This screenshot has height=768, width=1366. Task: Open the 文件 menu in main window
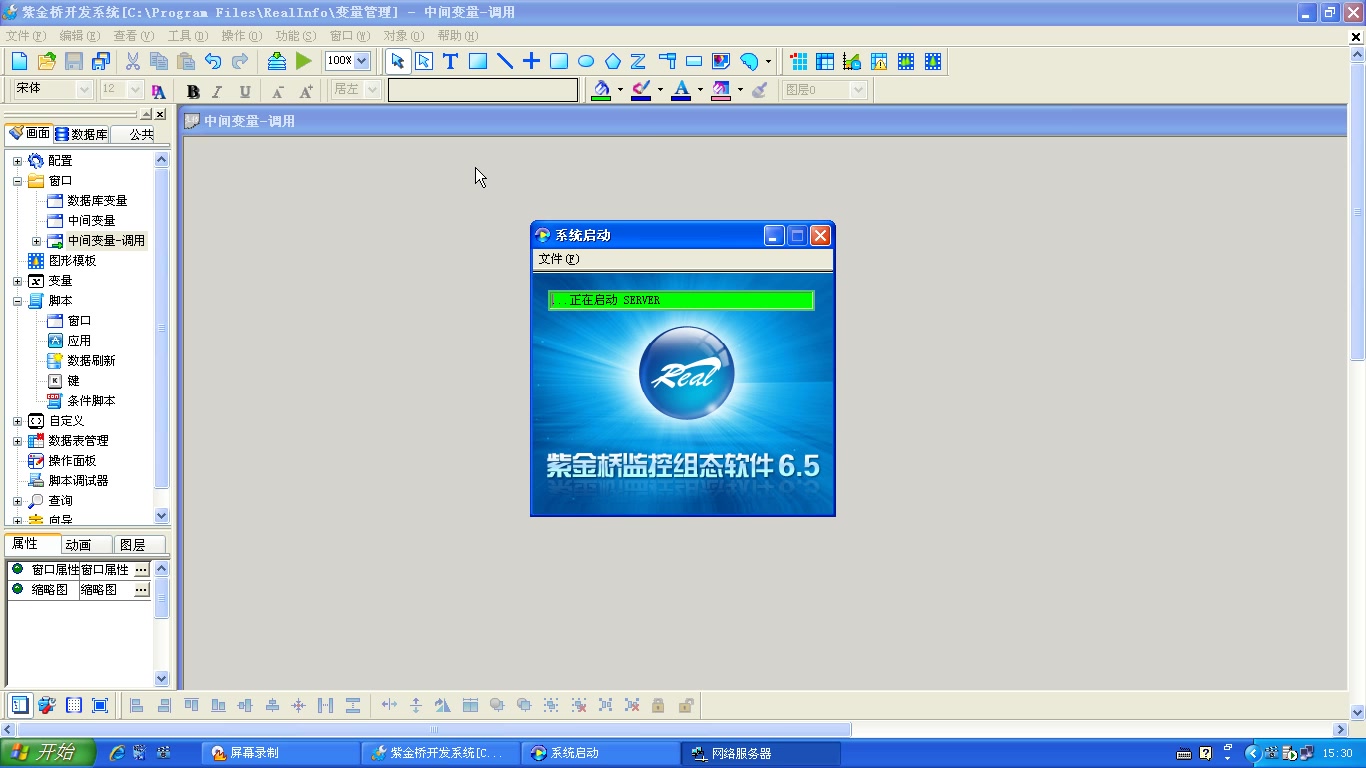(x=26, y=35)
